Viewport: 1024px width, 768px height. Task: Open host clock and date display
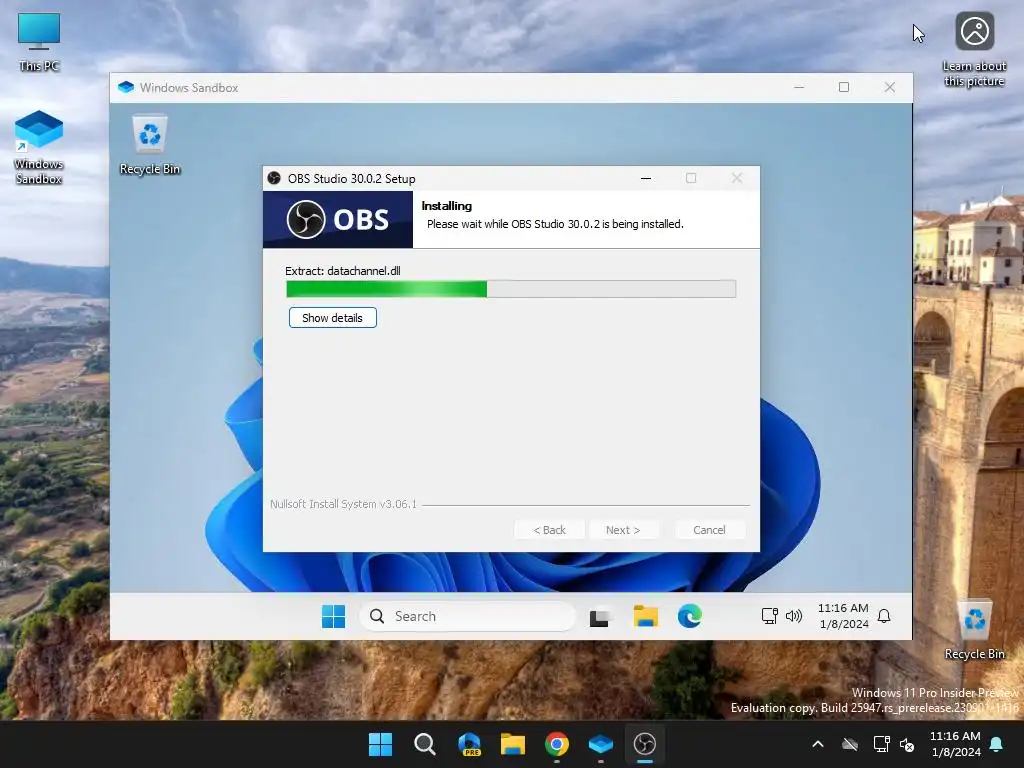[x=955, y=744]
